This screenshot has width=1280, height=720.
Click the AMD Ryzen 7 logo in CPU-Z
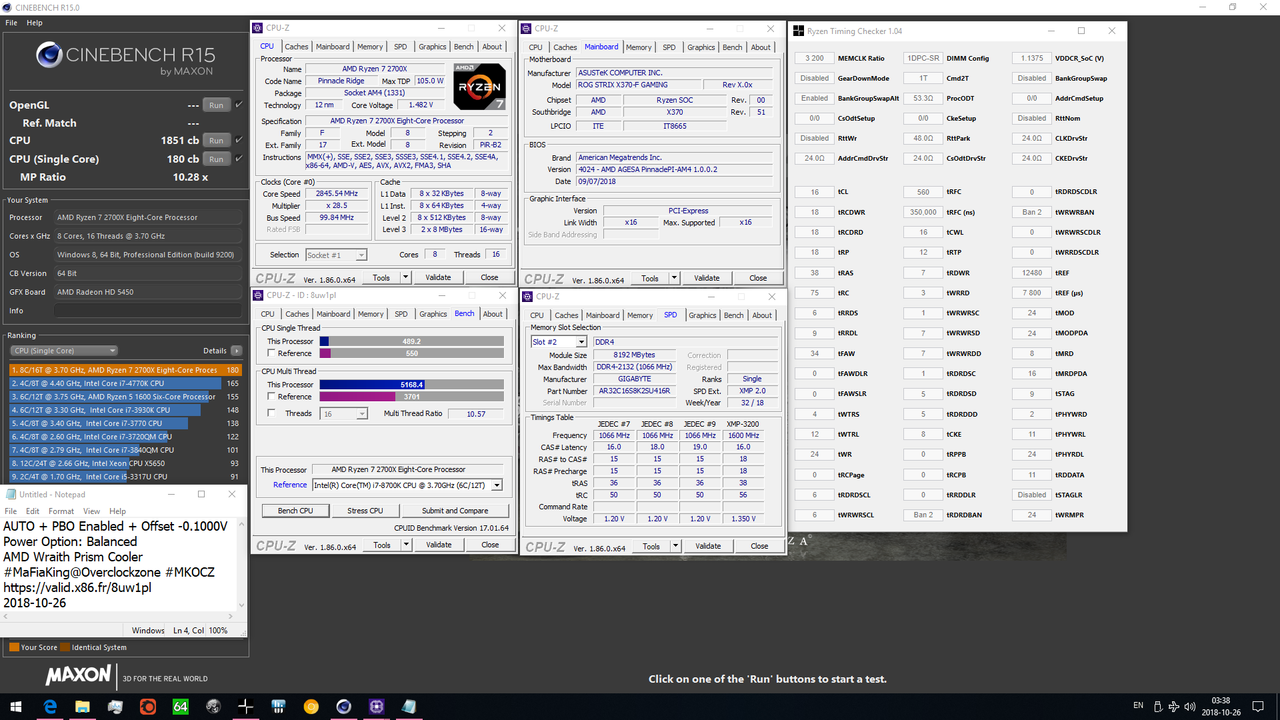[480, 85]
